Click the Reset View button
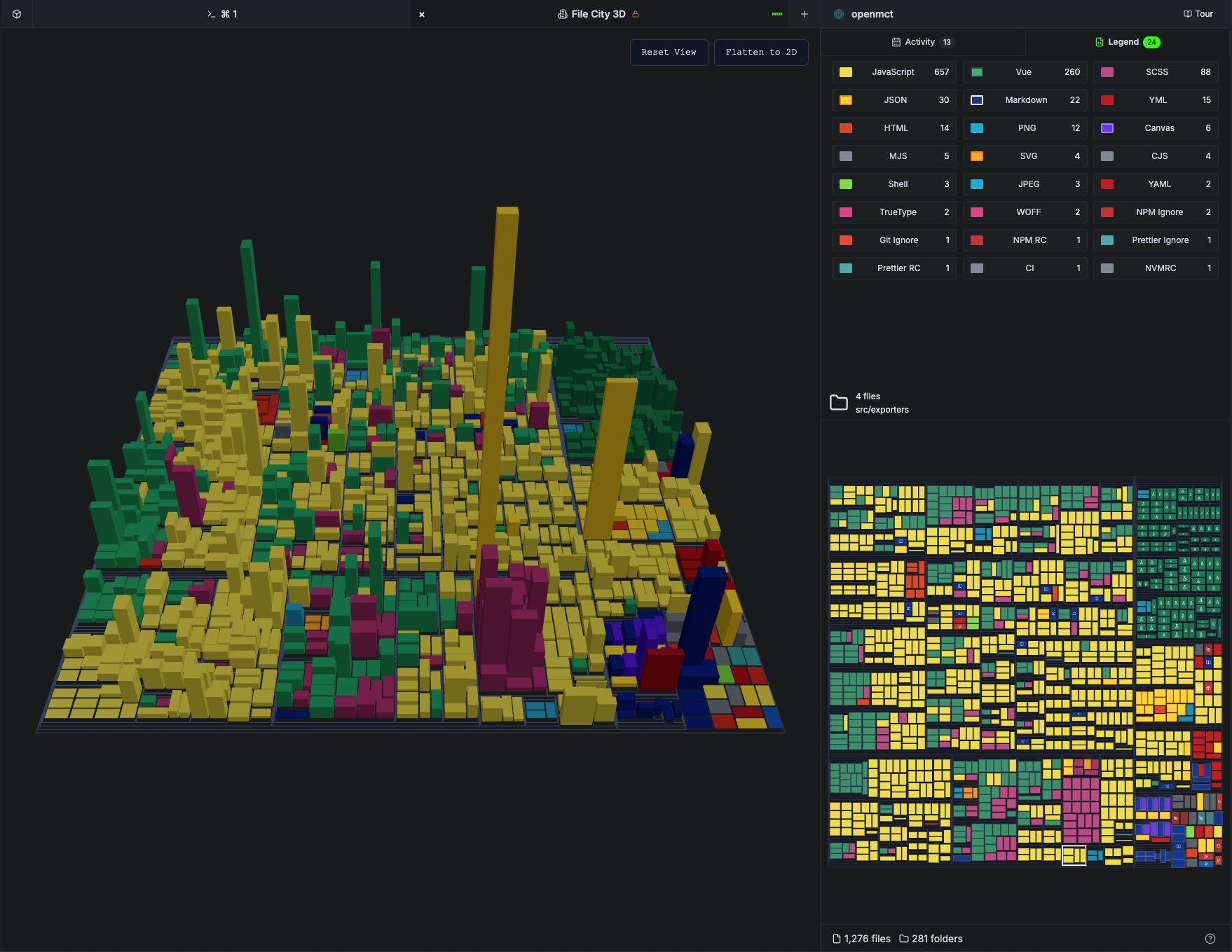This screenshot has width=1232, height=952. coord(669,52)
